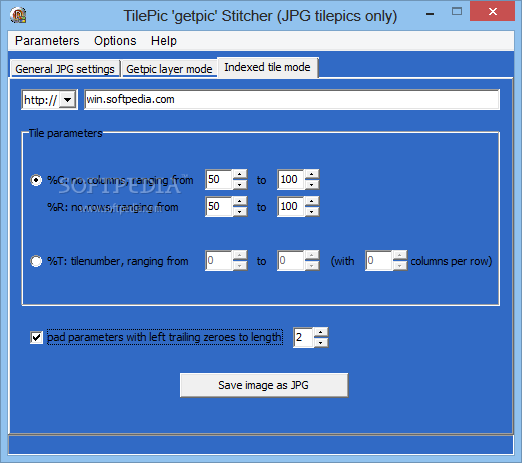Image resolution: width=522 pixels, height=463 pixels.
Task: Decrease the columns 'to' value with down arrow
Action: (312, 184)
